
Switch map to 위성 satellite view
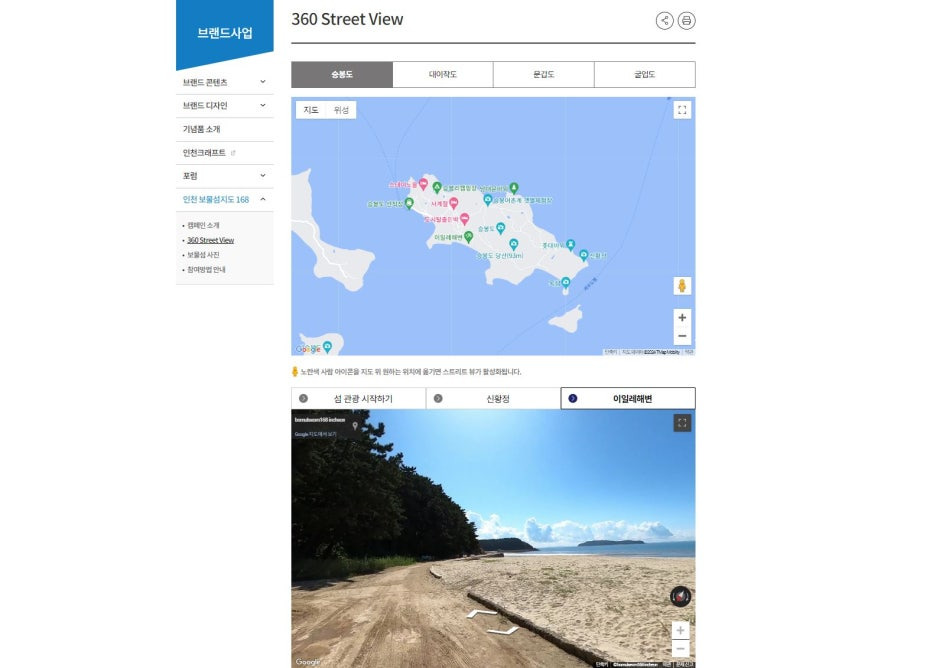[341, 110]
